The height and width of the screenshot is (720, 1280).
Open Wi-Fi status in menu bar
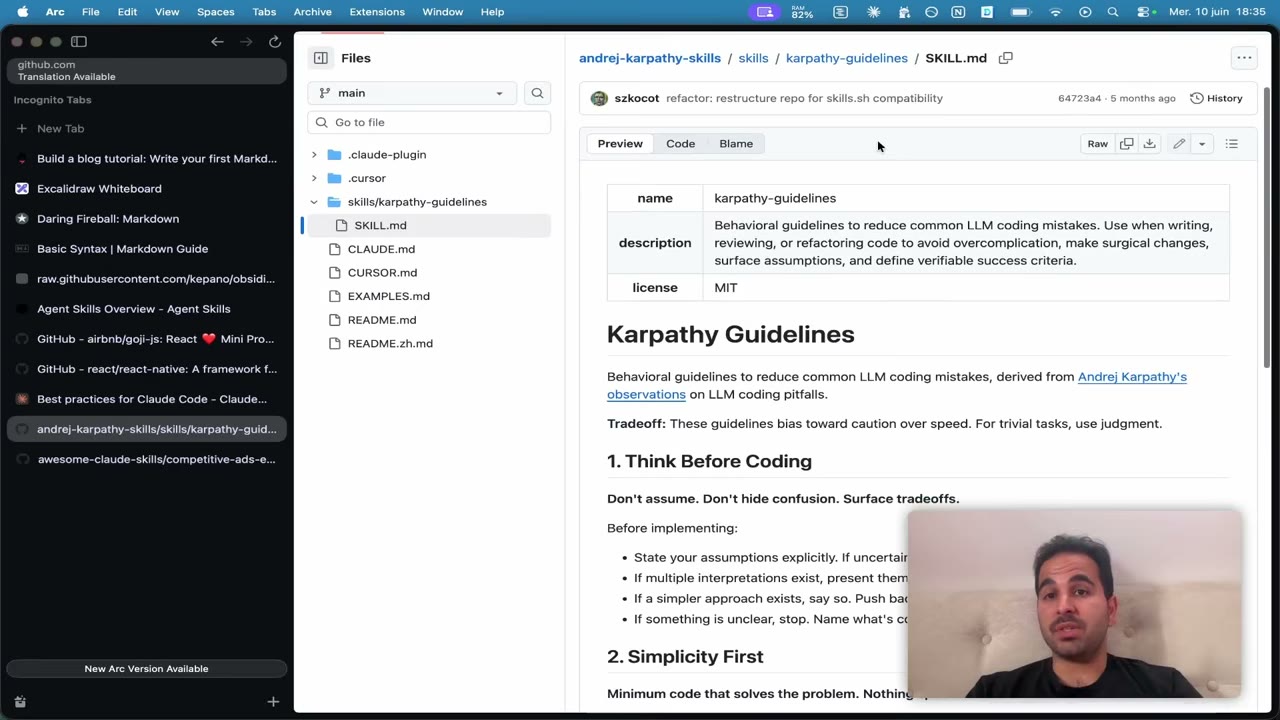coord(1055,12)
